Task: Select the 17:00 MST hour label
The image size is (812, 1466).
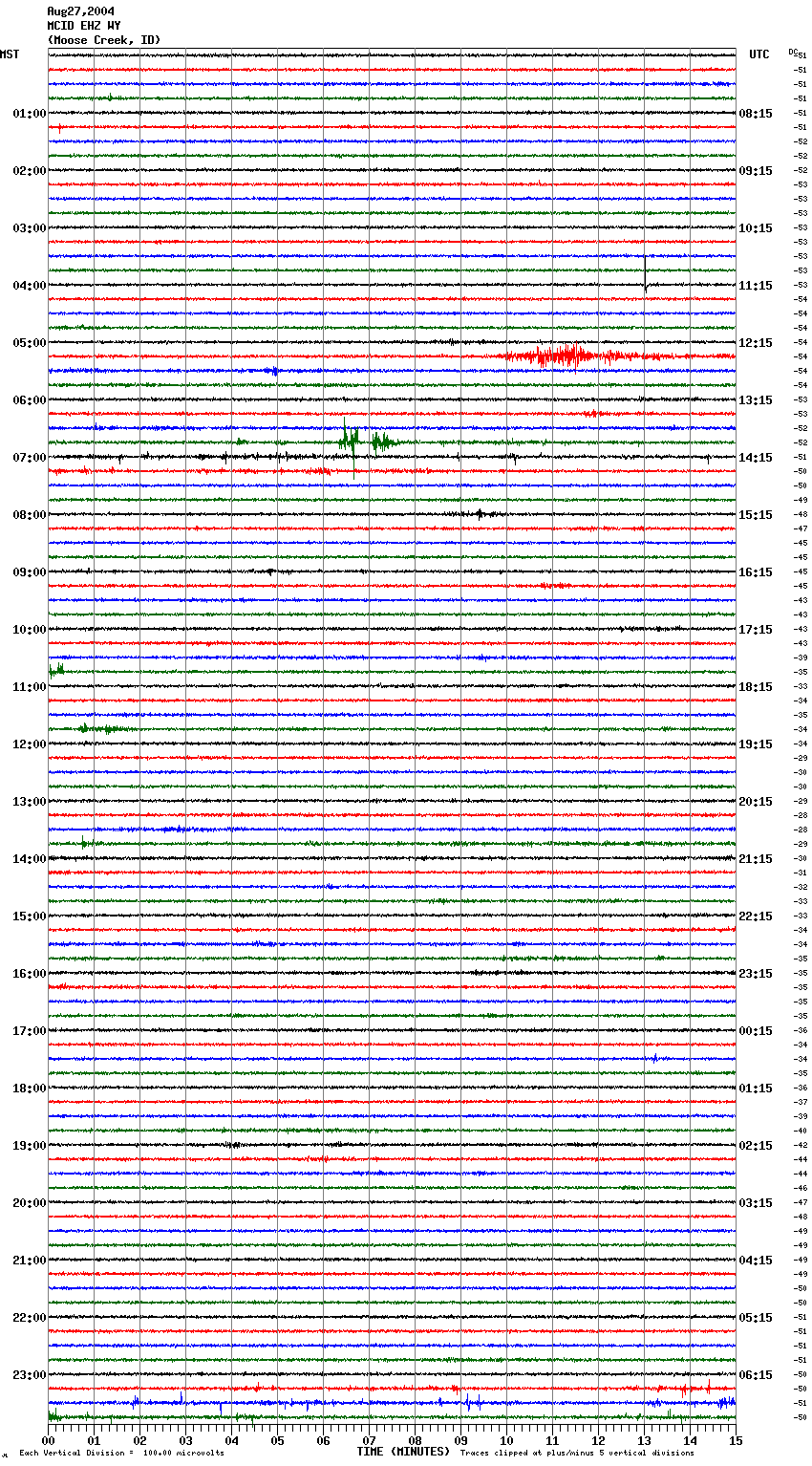Action: (x=30, y=1031)
